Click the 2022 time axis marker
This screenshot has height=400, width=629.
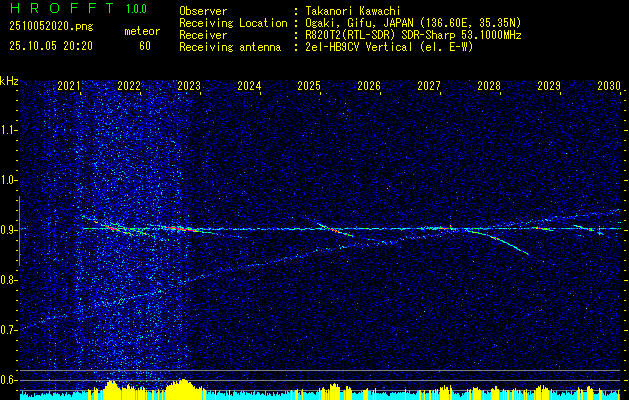(x=129, y=86)
